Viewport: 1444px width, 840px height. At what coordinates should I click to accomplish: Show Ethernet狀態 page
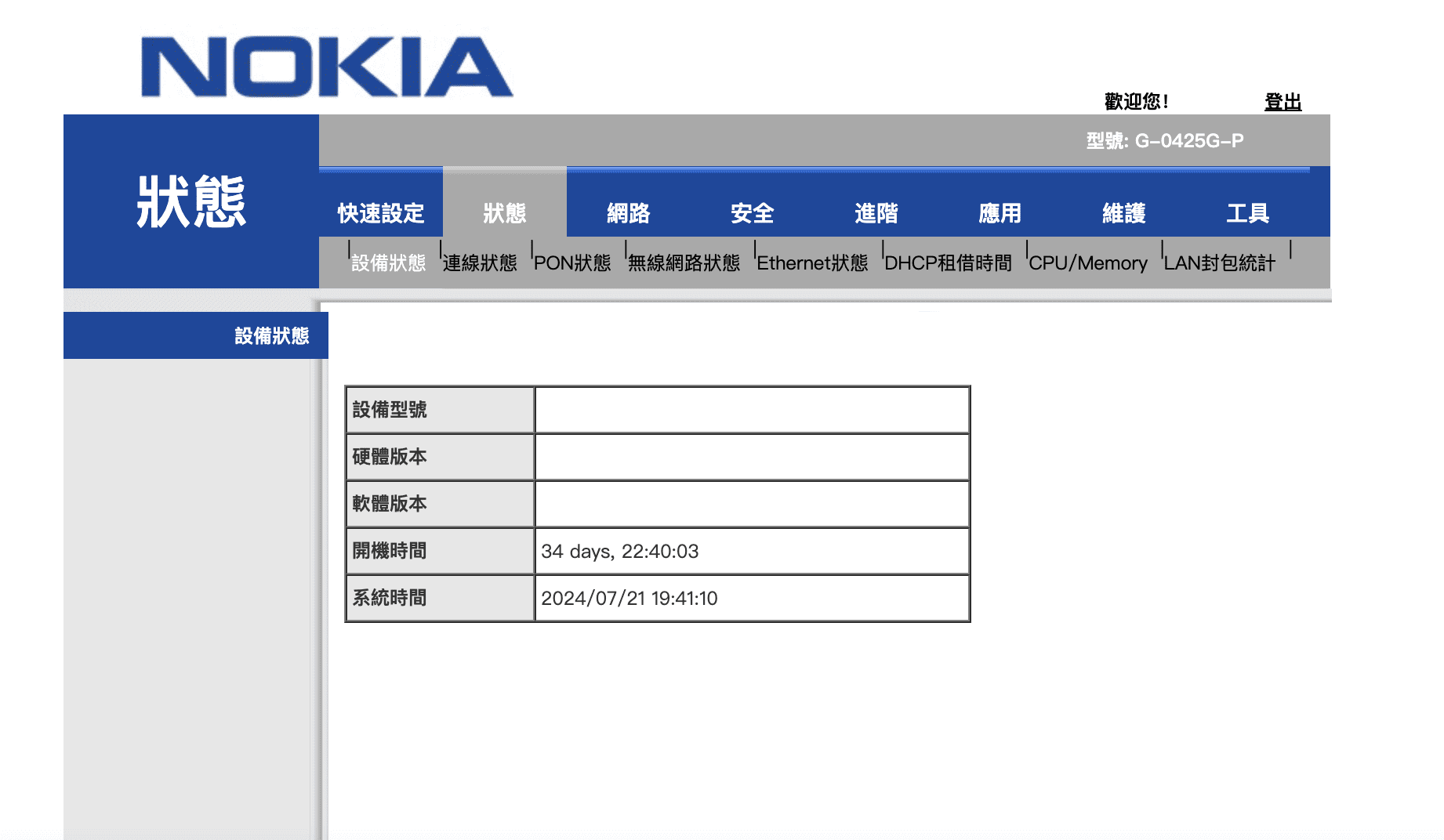click(x=812, y=262)
